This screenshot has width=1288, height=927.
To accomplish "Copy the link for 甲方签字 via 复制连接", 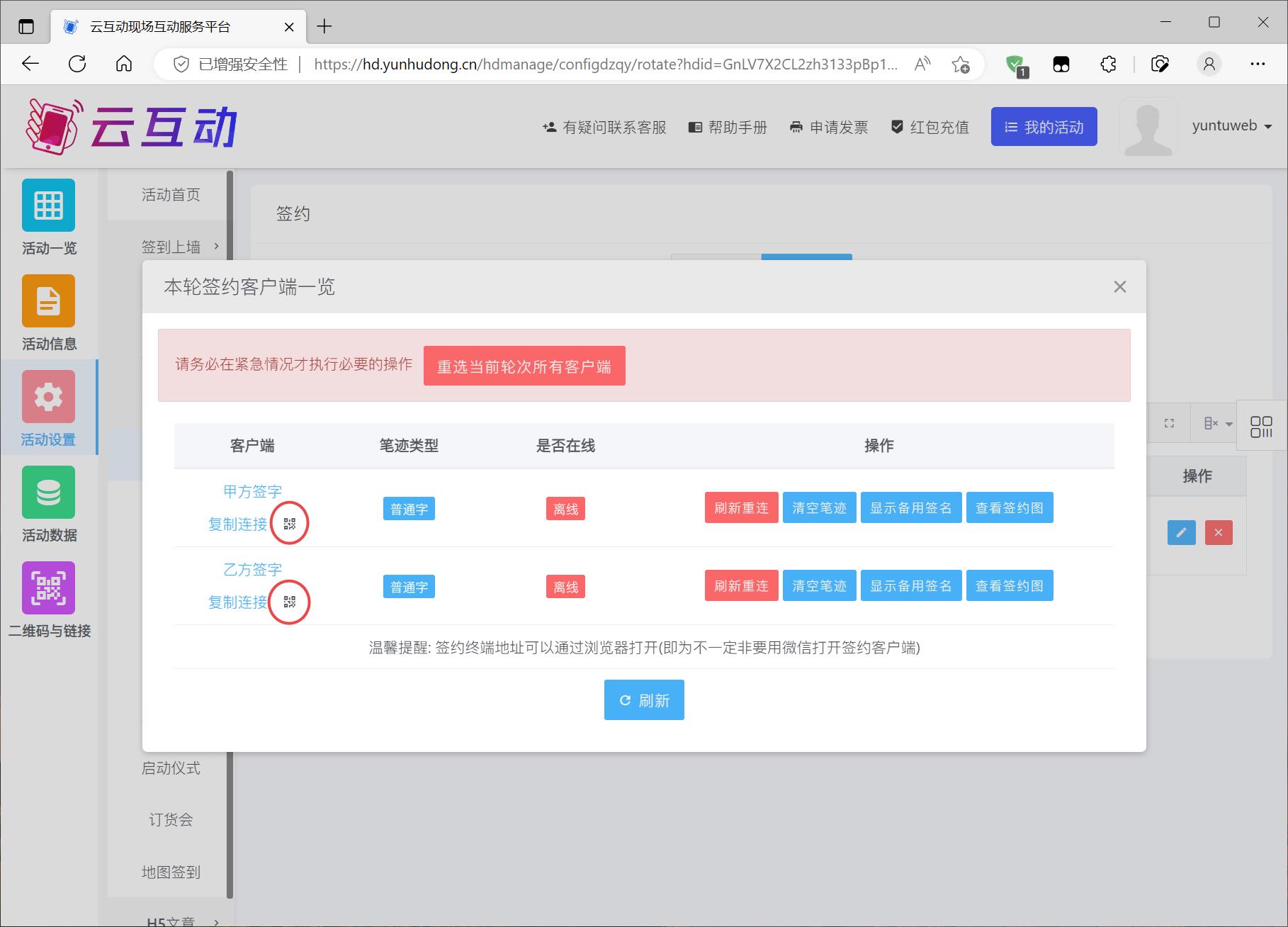I will point(237,524).
